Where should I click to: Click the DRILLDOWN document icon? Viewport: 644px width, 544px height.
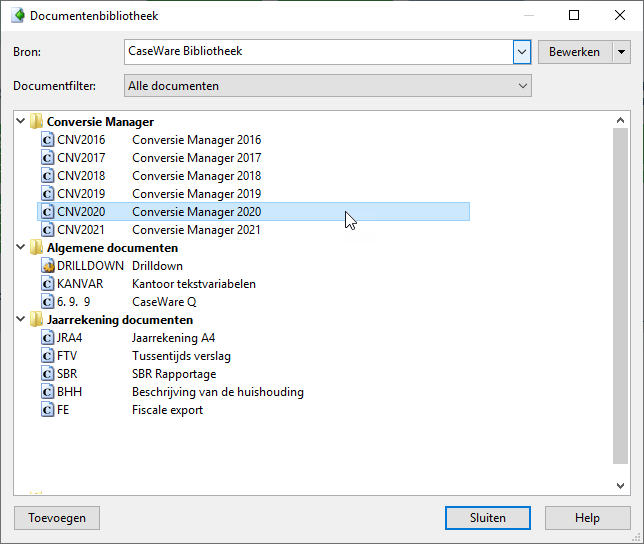click(48, 266)
